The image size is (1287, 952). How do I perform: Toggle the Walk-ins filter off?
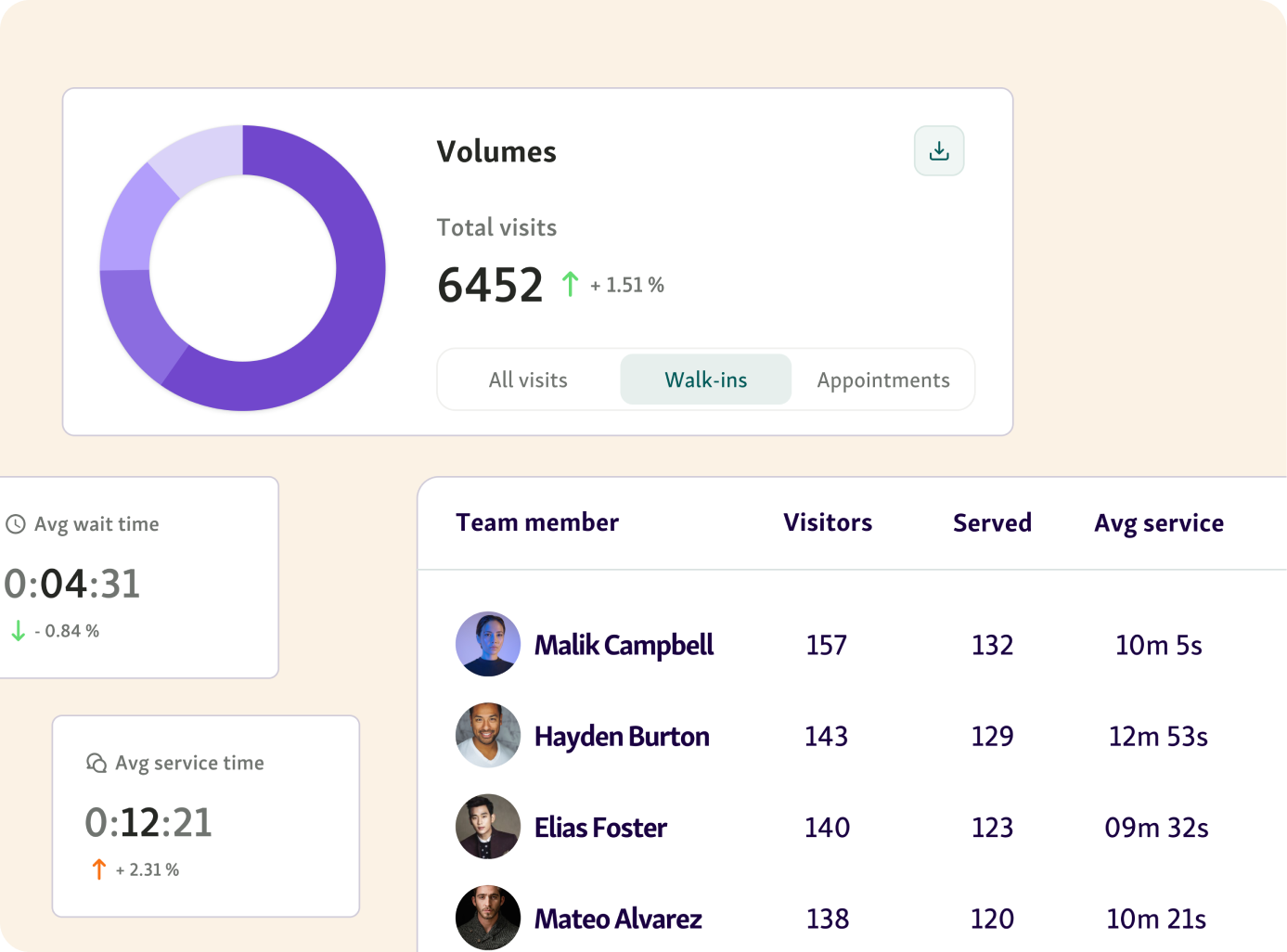tap(705, 380)
